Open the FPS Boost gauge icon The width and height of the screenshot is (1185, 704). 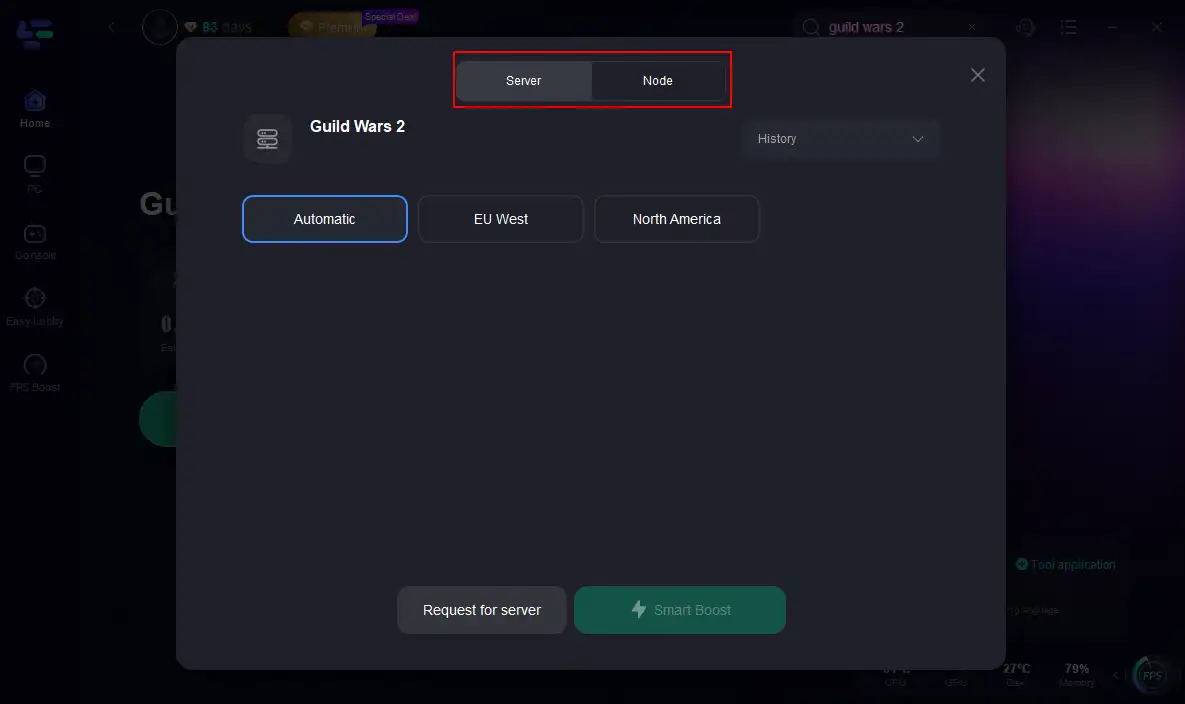pos(35,365)
